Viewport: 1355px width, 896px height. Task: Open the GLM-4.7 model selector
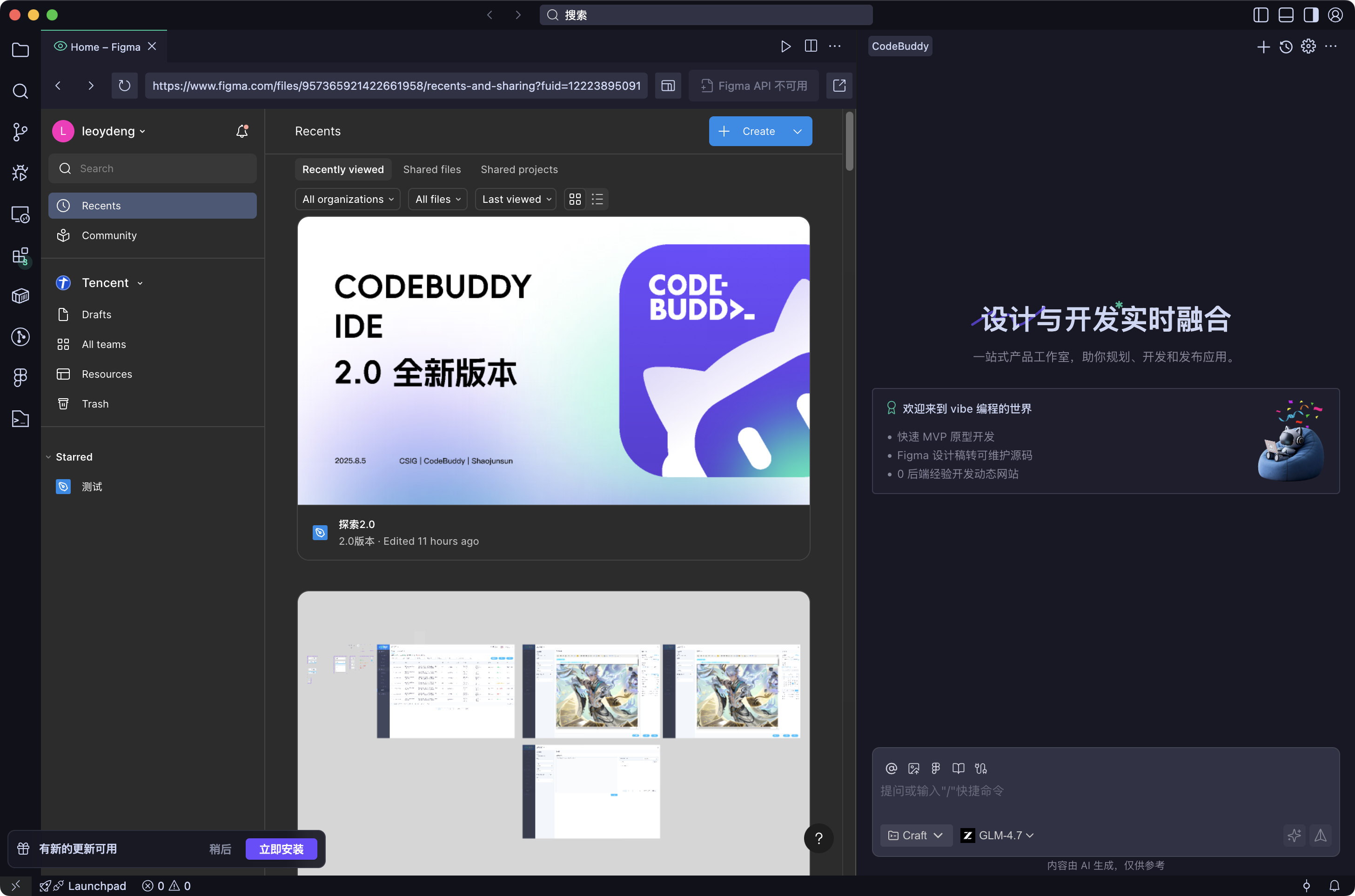click(x=998, y=835)
